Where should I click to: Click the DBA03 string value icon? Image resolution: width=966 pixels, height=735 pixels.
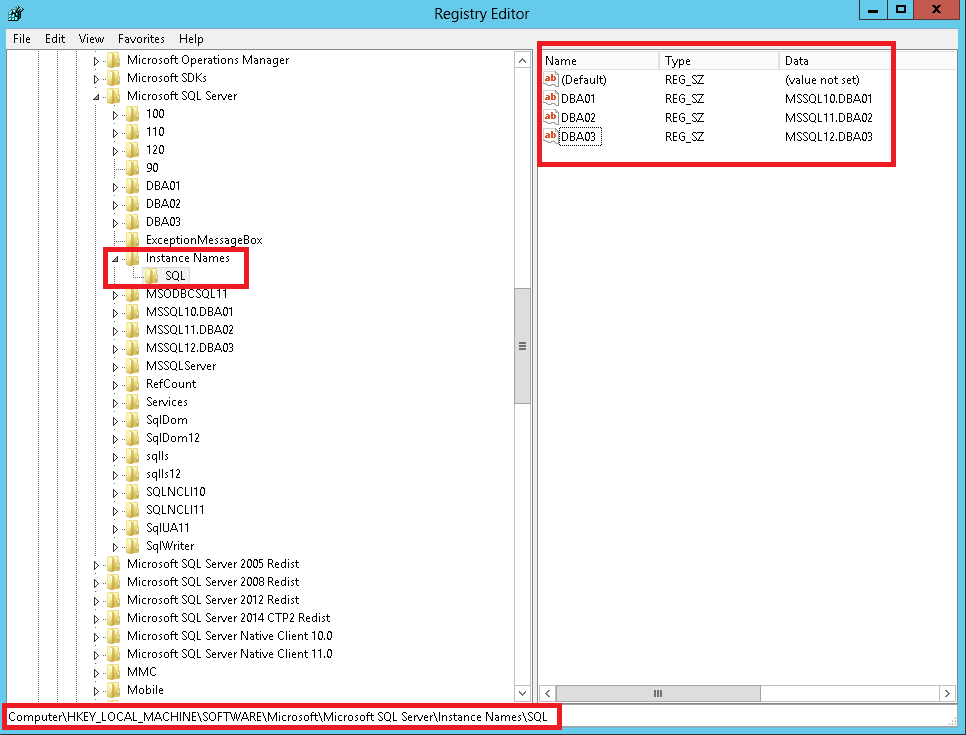pyautogui.click(x=550, y=136)
